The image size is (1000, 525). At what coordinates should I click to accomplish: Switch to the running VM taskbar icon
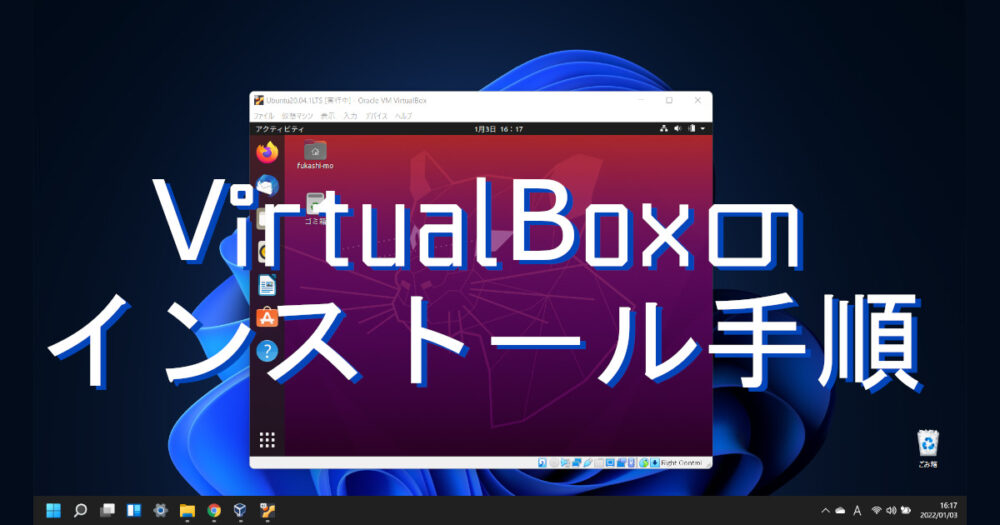click(x=267, y=510)
